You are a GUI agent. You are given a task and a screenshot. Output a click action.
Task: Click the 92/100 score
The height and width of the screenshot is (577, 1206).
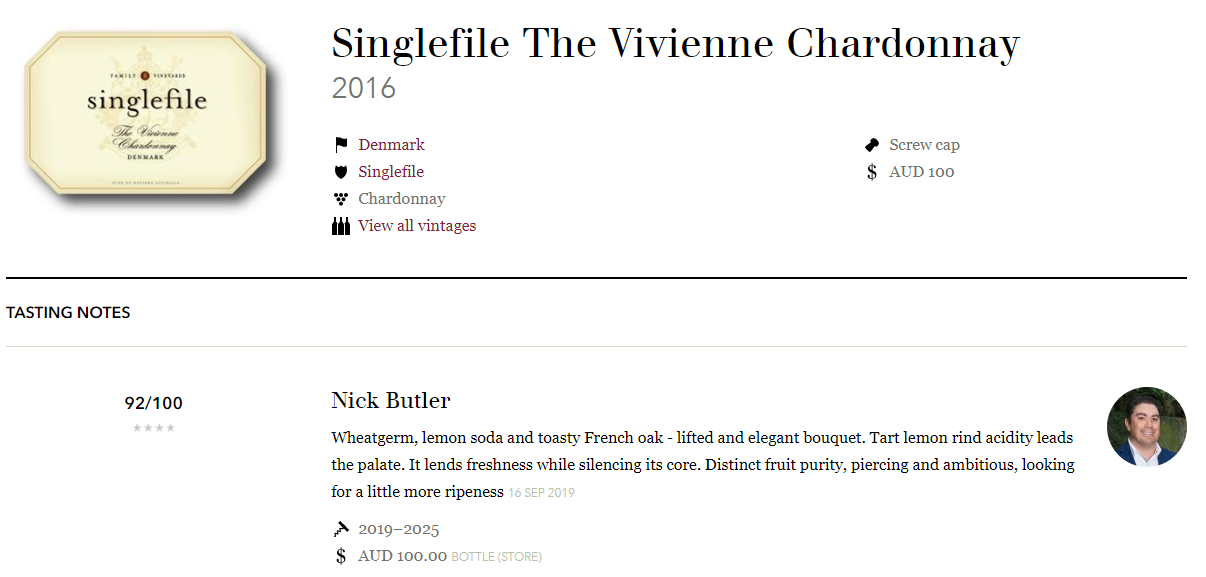tap(154, 403)
